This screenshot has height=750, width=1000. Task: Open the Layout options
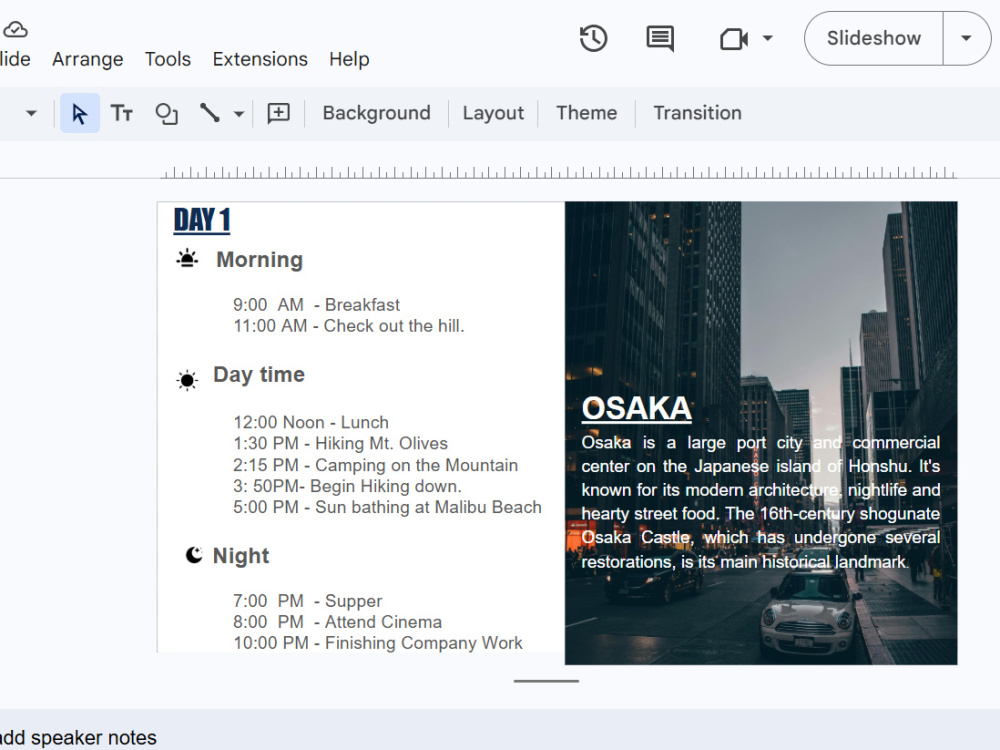click(493, 113)
